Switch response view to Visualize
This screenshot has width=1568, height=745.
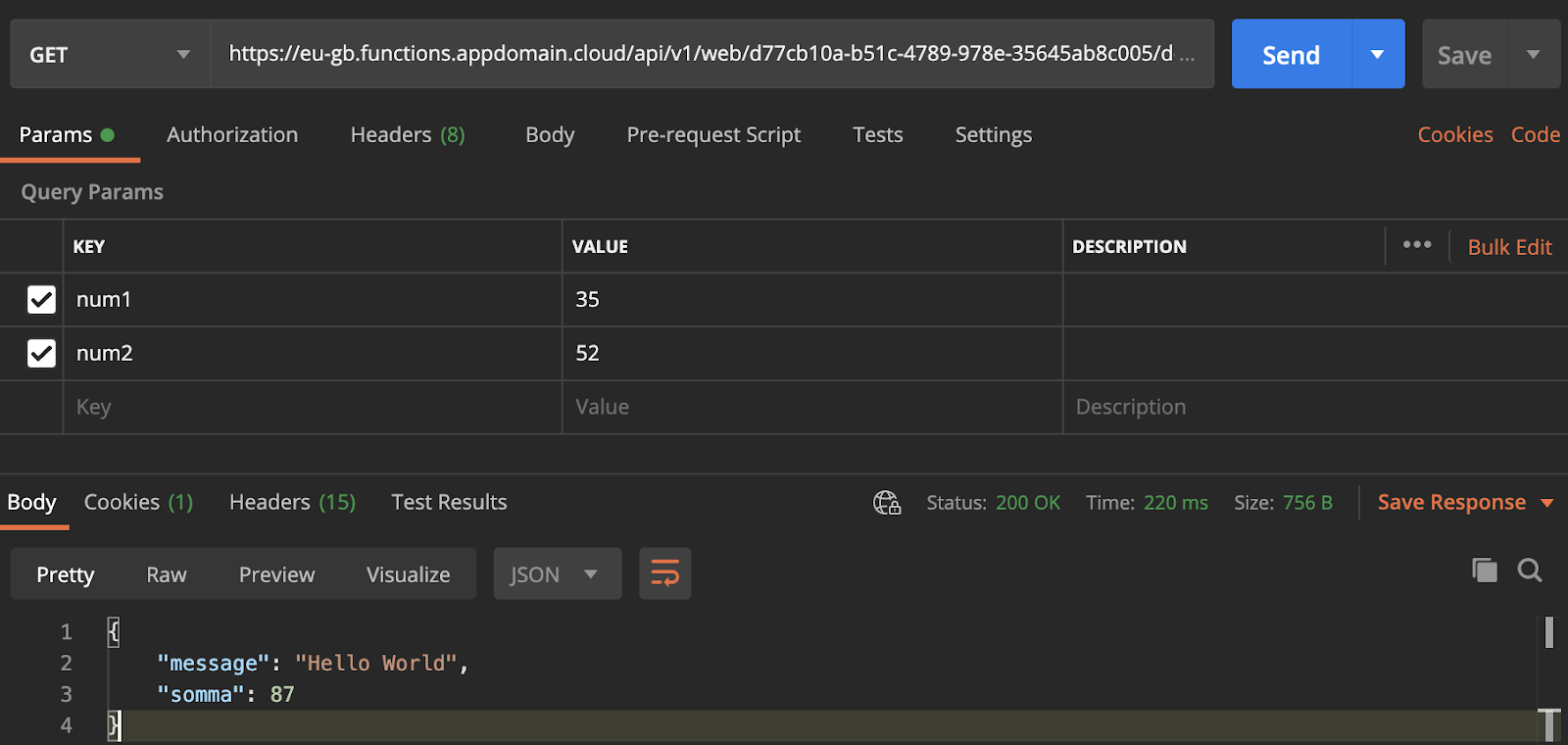(408, 574)
